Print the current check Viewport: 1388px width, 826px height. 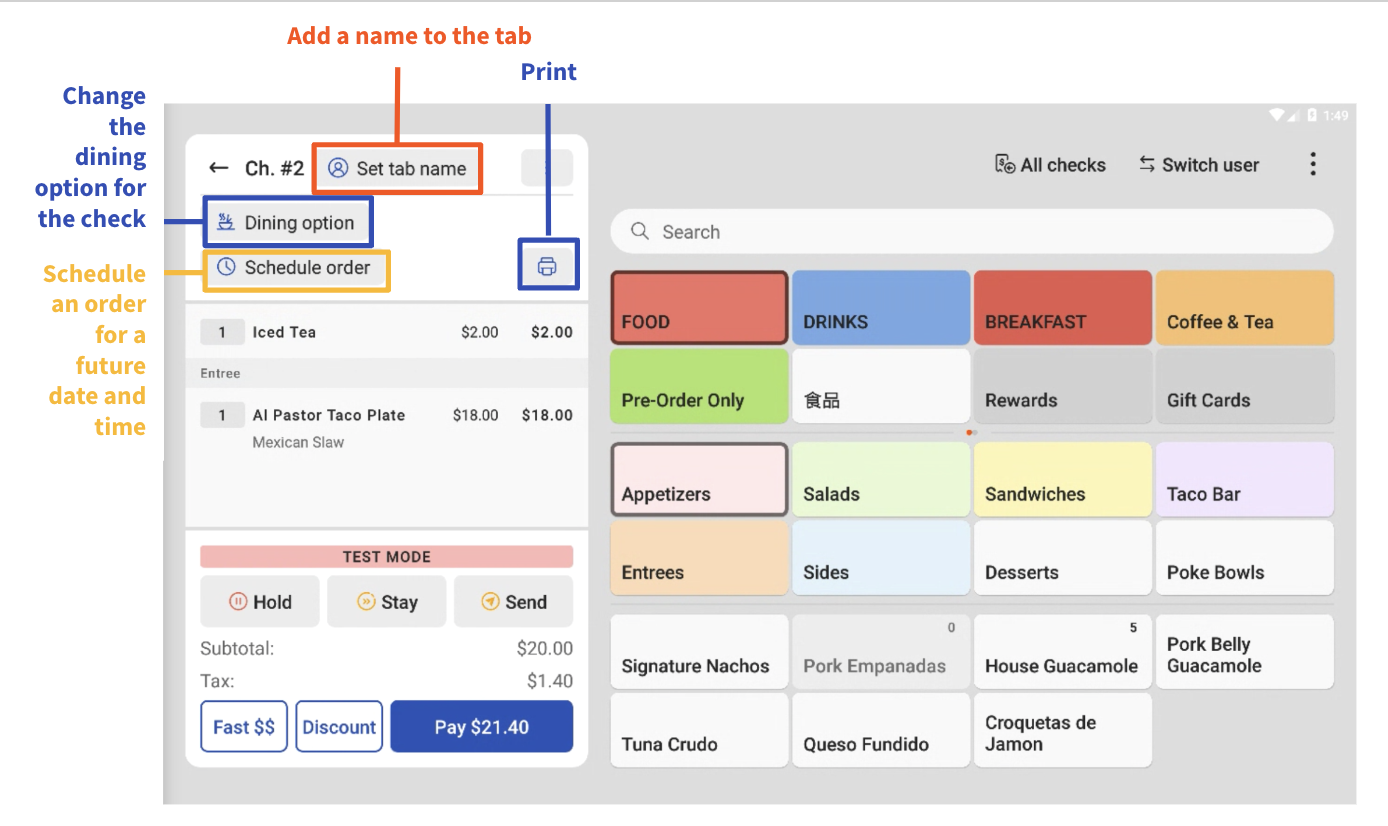click(x=548, y=264)
